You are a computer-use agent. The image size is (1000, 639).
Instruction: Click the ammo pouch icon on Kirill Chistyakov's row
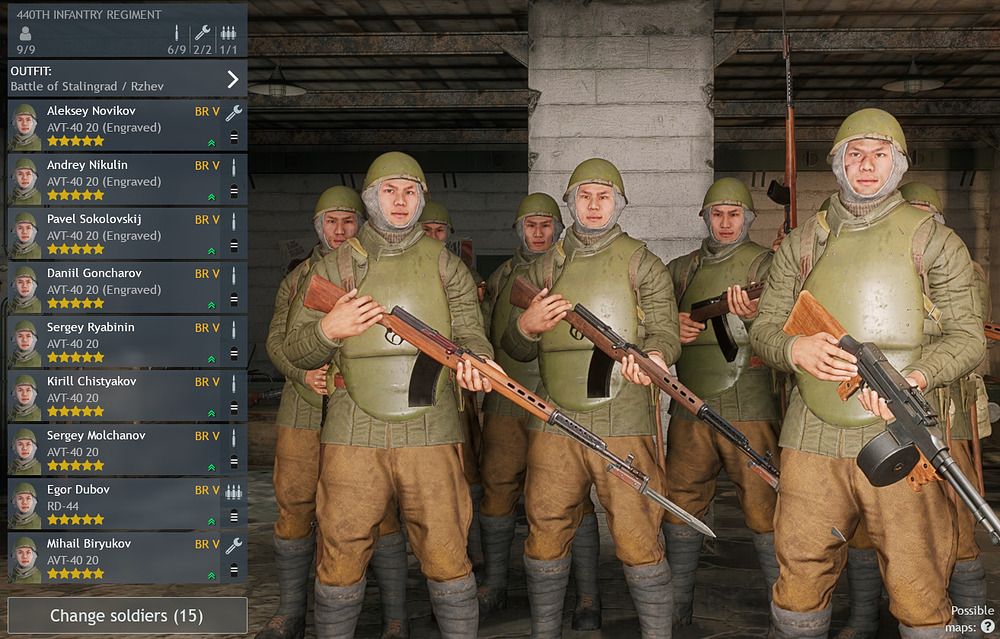[x=234, y=408]
